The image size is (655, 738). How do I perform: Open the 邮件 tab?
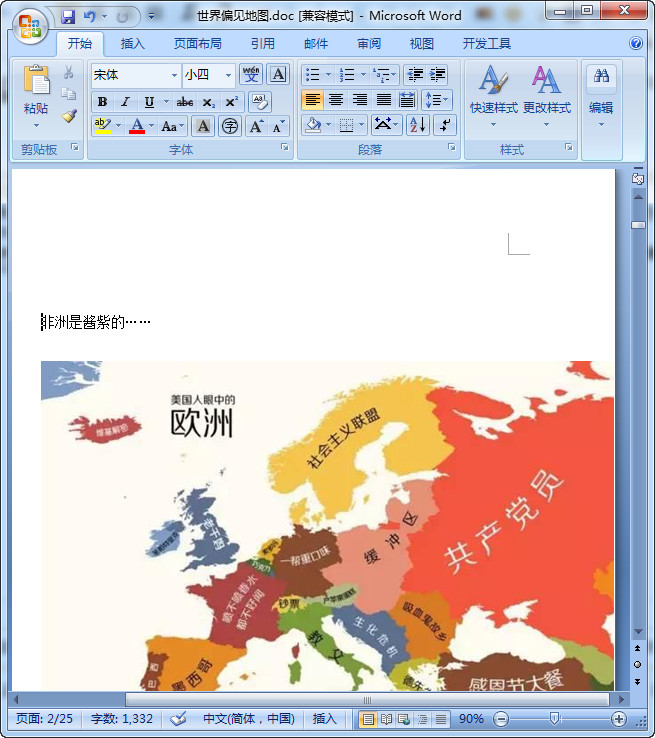pos(316,44)
